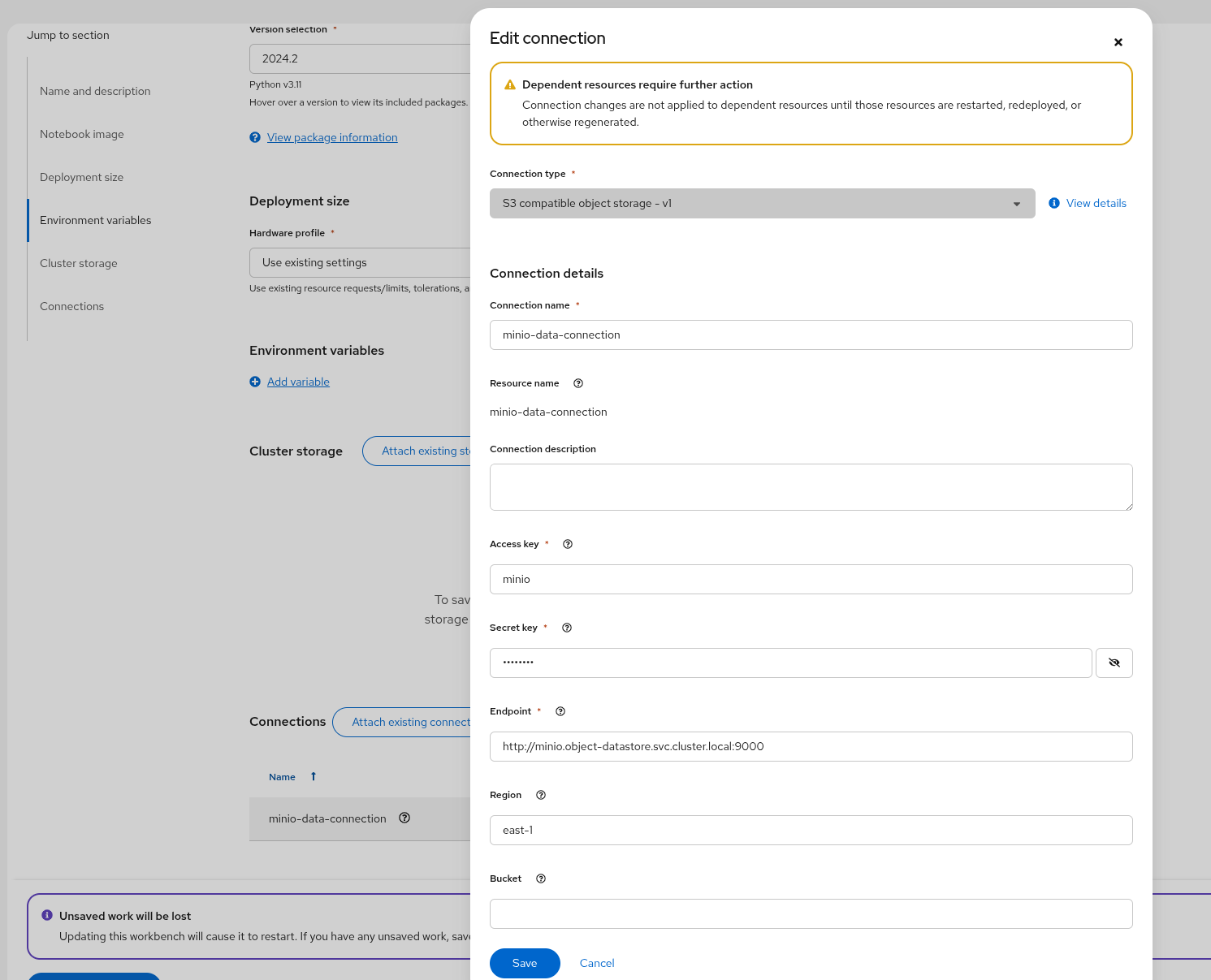The width and height of the screenshot is (1211, 980).
Task: Open help for Region field
Action: point(541,795)
